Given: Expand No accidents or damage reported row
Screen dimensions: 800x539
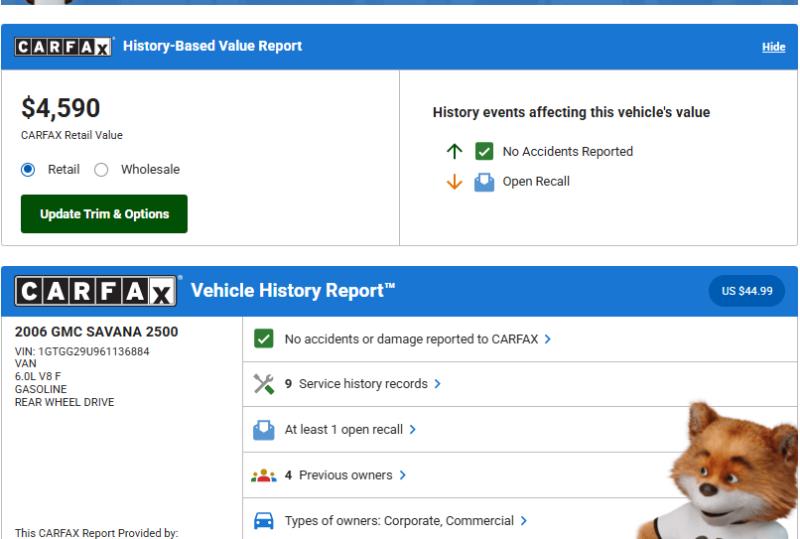Looking at the screenshot, I should (x=417, y=339).
